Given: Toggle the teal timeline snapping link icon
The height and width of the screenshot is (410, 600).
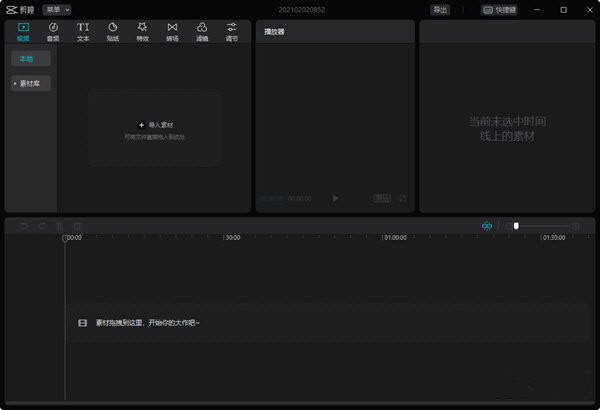Looking at the screenshot, I should [x=487, y=226].
